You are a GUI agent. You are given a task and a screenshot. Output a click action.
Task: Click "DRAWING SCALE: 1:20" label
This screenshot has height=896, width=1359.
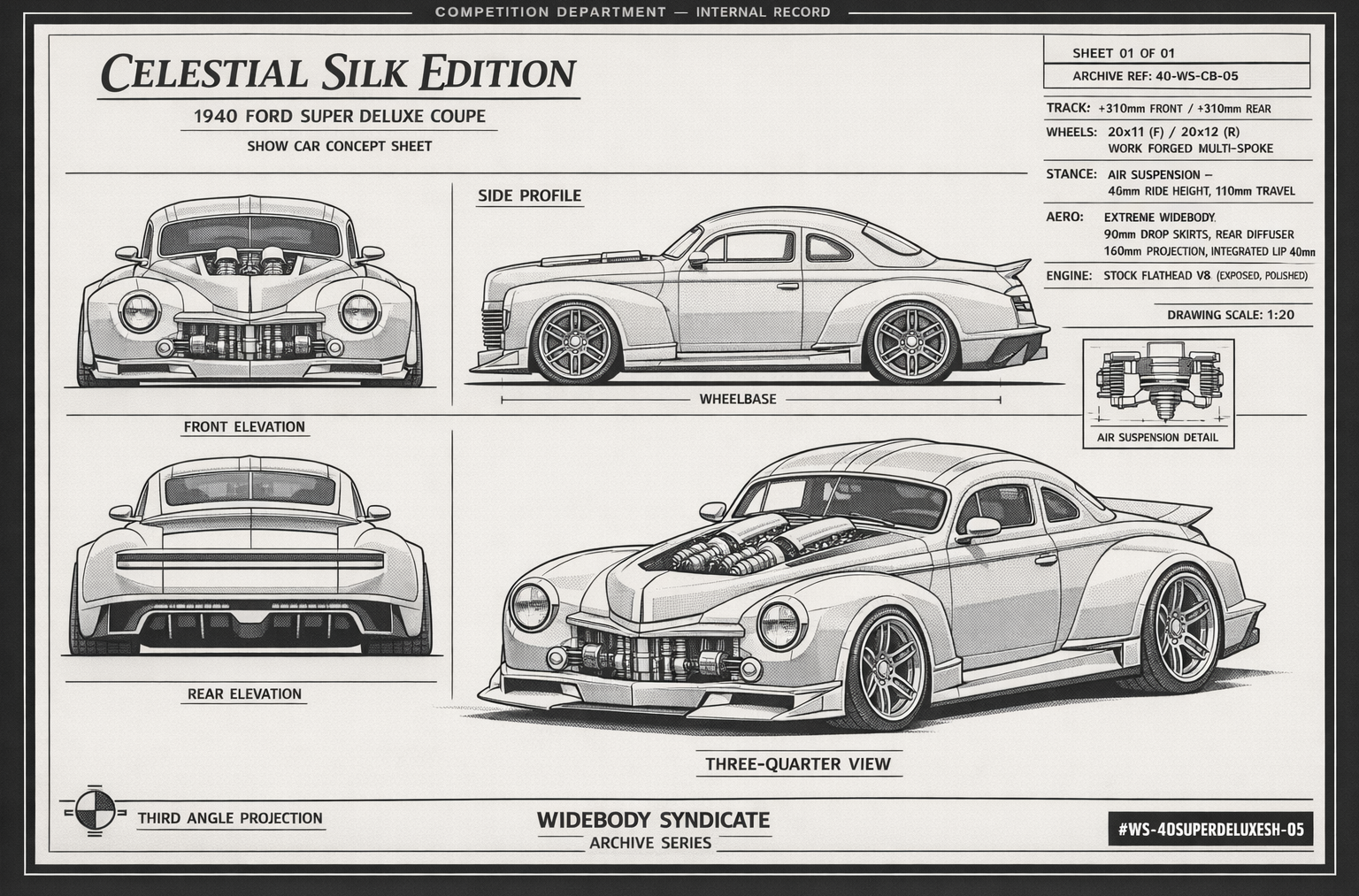tap(1231, 315)
